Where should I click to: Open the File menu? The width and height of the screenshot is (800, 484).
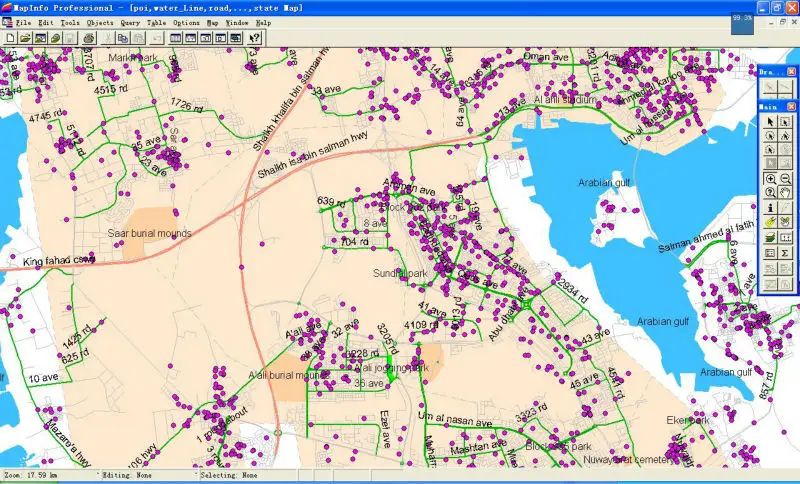23,22
